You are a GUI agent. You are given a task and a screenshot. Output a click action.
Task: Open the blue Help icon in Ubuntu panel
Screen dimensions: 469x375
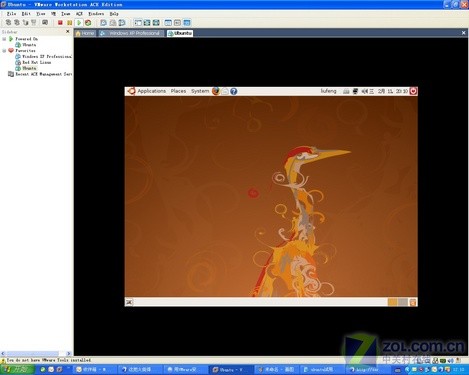(x=234, y=91)
